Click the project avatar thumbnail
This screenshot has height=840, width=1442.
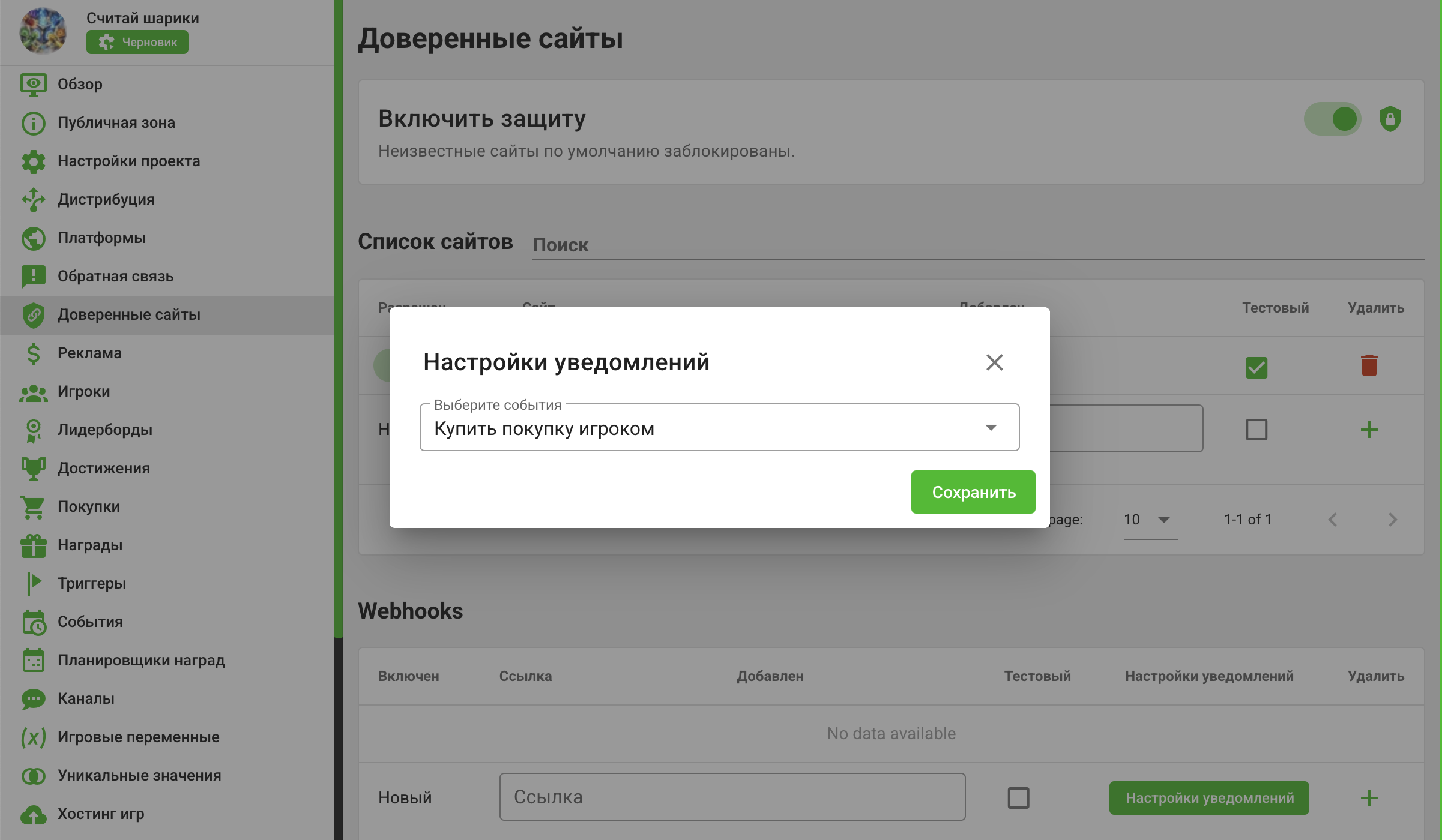click(42, 30)
